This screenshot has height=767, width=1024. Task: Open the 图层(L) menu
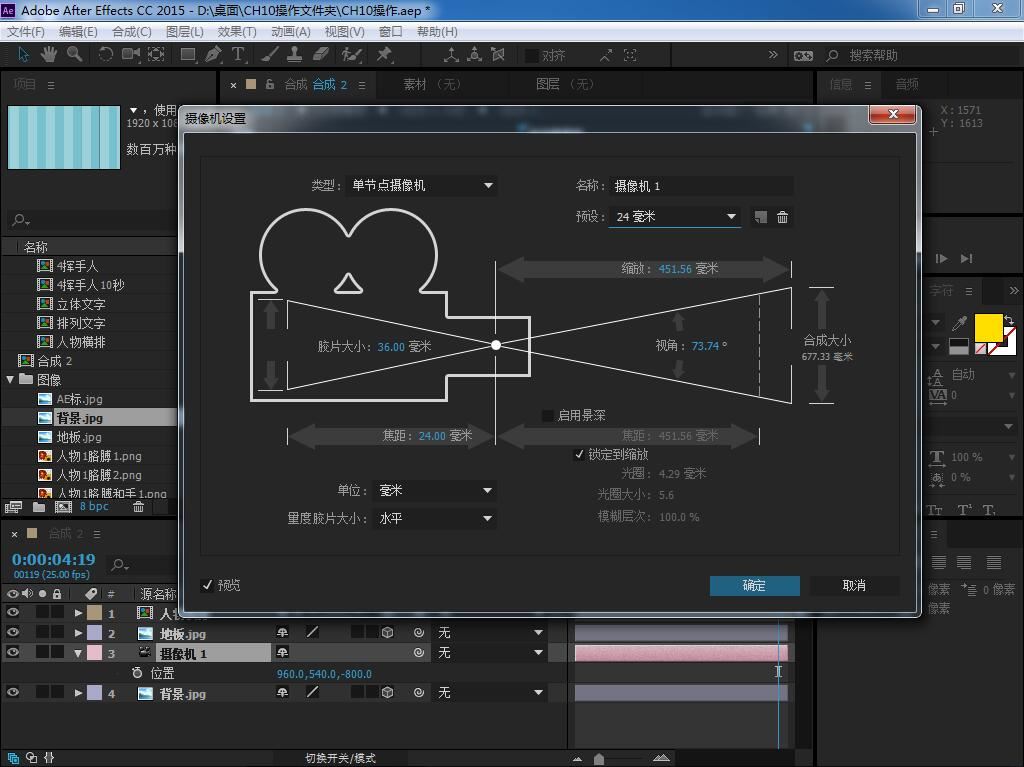(x=185, y=31)
